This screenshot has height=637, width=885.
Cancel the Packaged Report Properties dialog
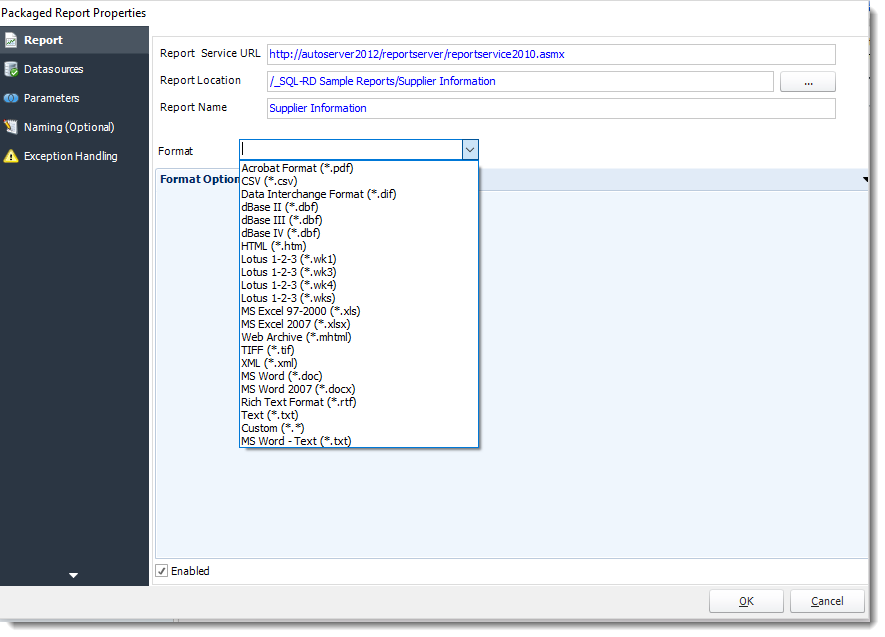pyautogui.click(x=827, y=601)
